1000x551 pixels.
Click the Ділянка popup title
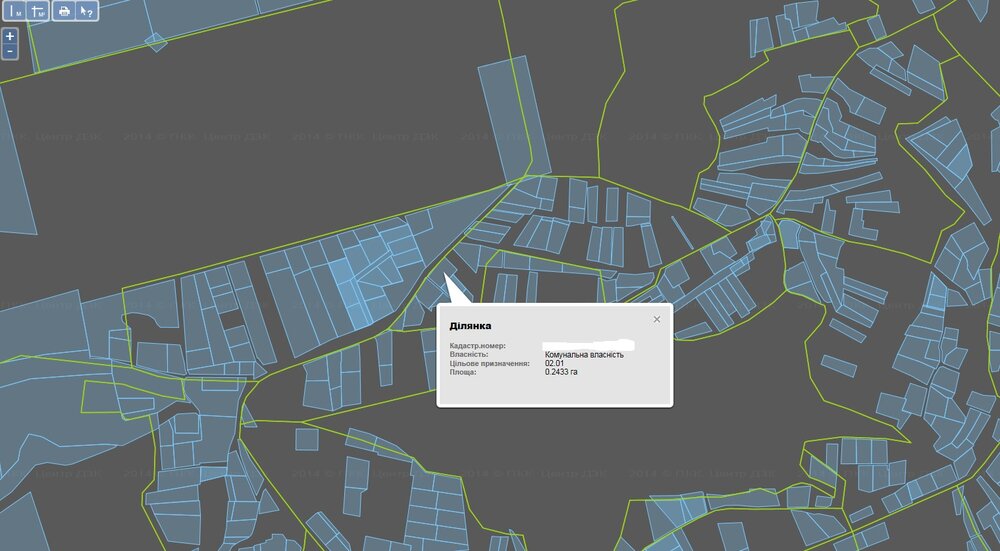click(x=471, y=325)
